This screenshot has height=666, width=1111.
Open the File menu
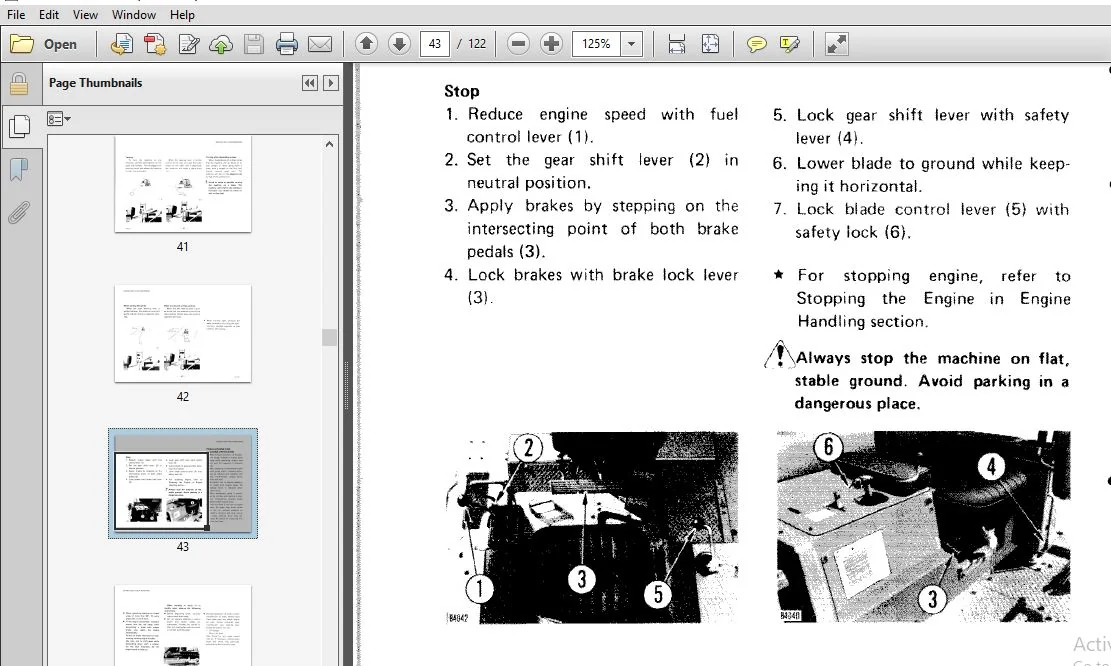point(16,14)
